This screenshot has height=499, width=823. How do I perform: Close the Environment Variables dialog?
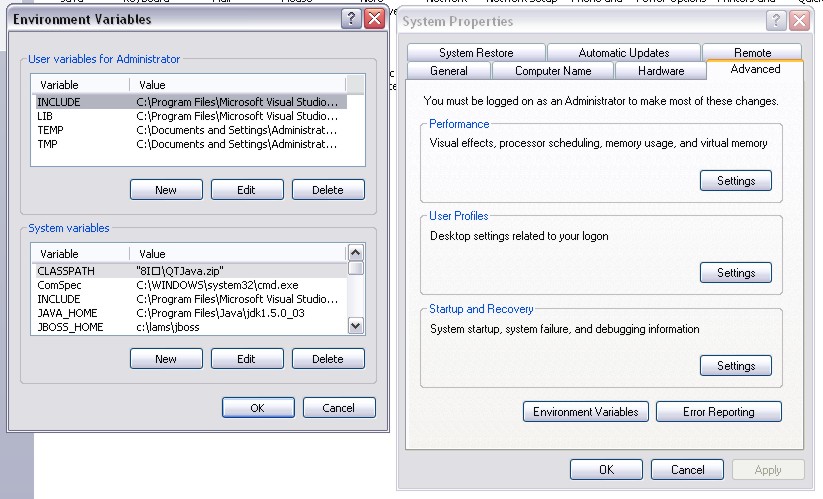point(374,19)
